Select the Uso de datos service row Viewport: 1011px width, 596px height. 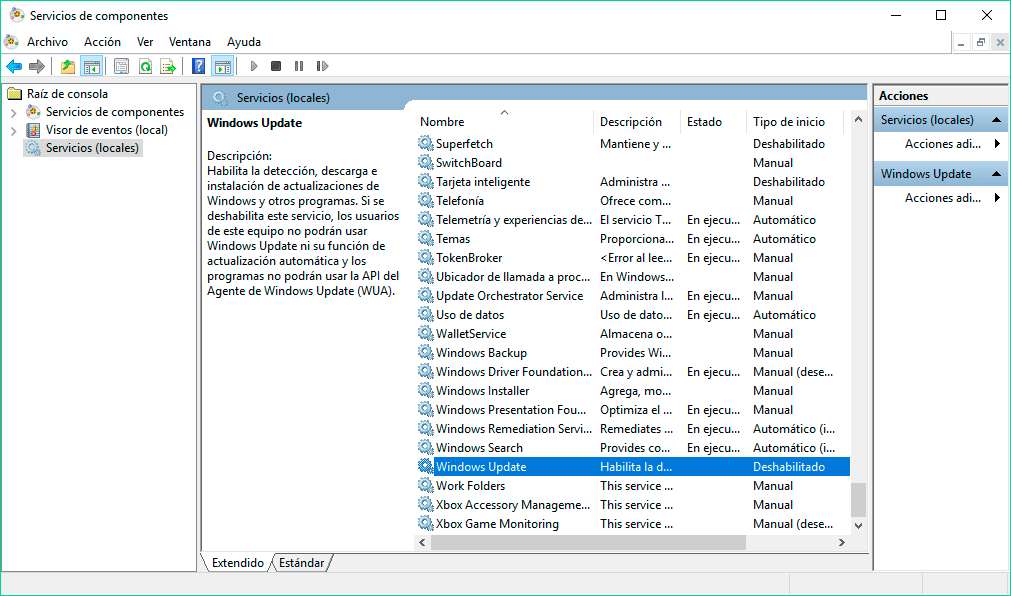coord(633,314)
